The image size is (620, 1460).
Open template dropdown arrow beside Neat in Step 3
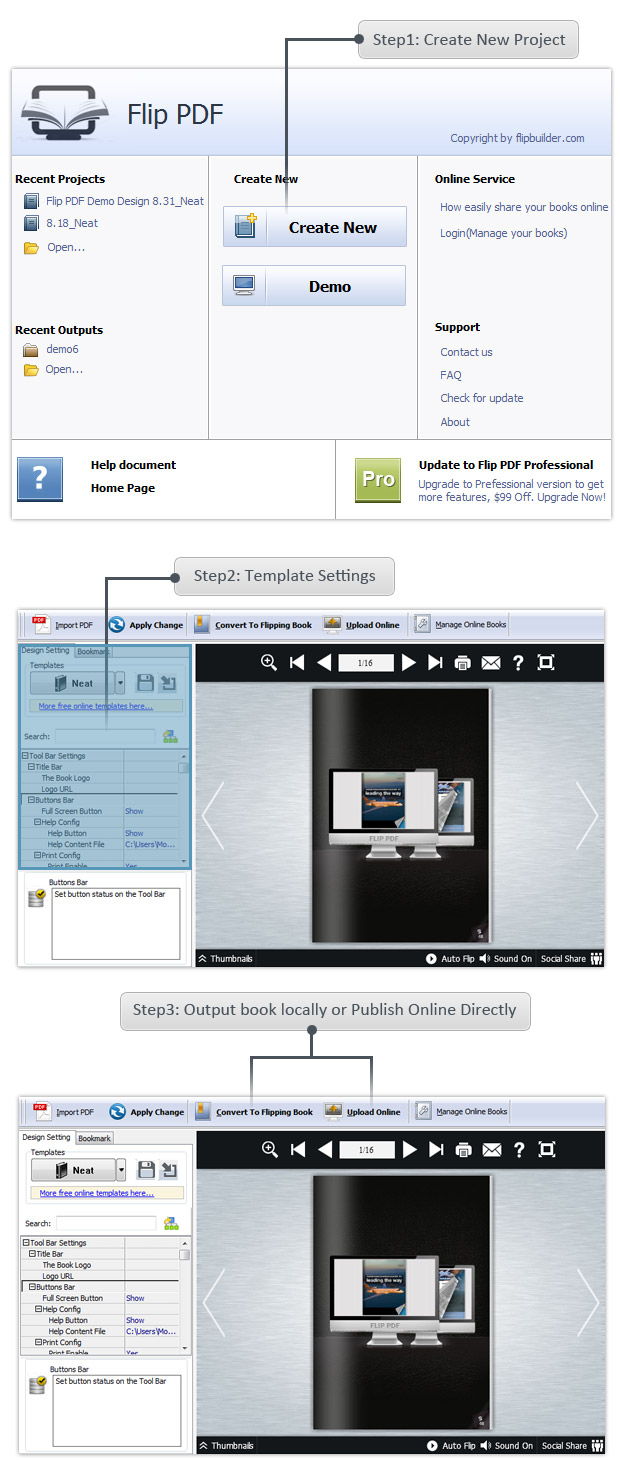point(121,1170)
